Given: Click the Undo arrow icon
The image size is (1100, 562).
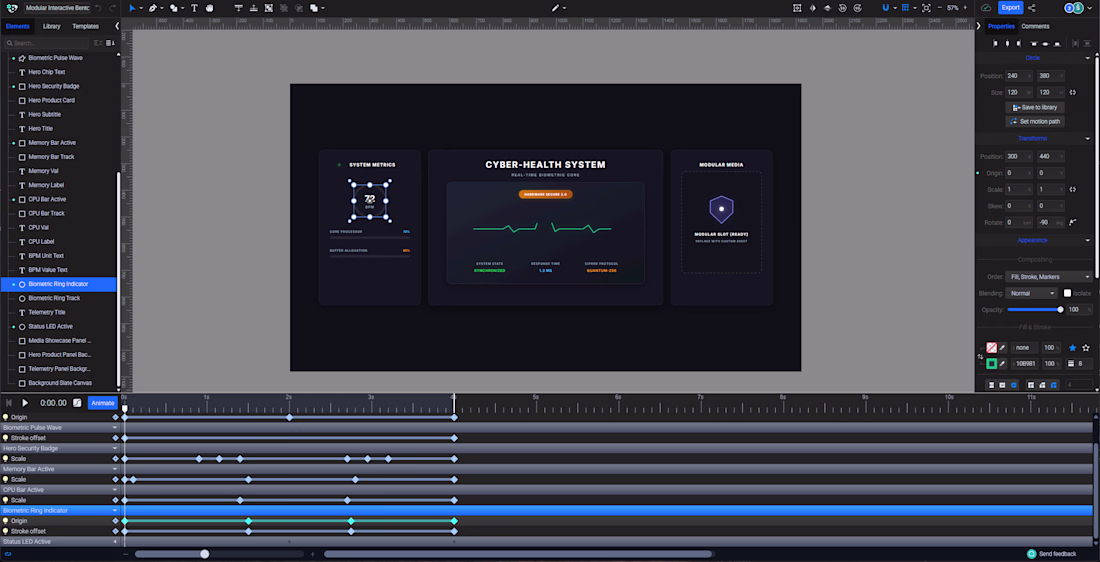Looking at the screenshot, I should [x=98, y=8].
